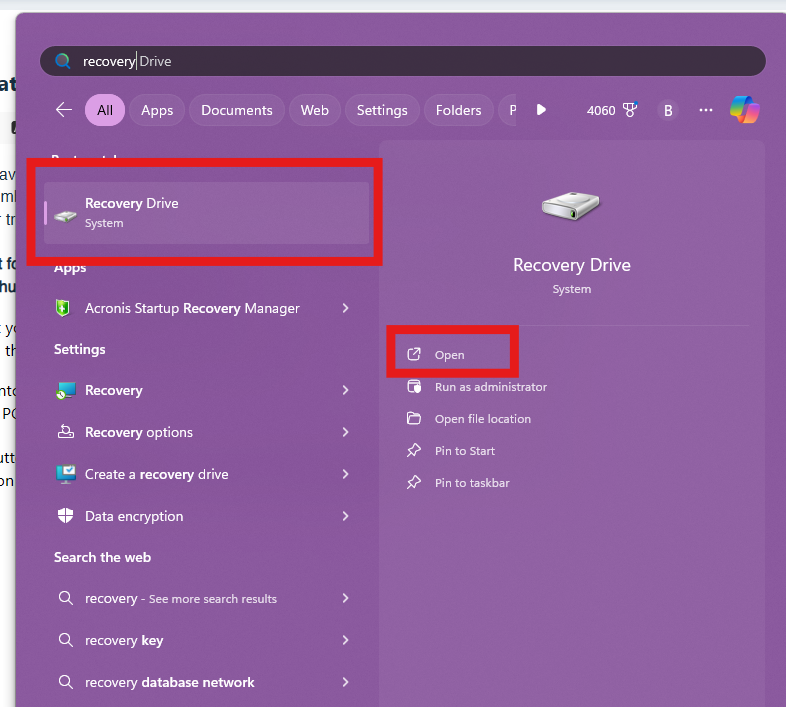Launch the Copilot icon
The width and height of the screenshot is (786, 707).
[x=745, y=109]
